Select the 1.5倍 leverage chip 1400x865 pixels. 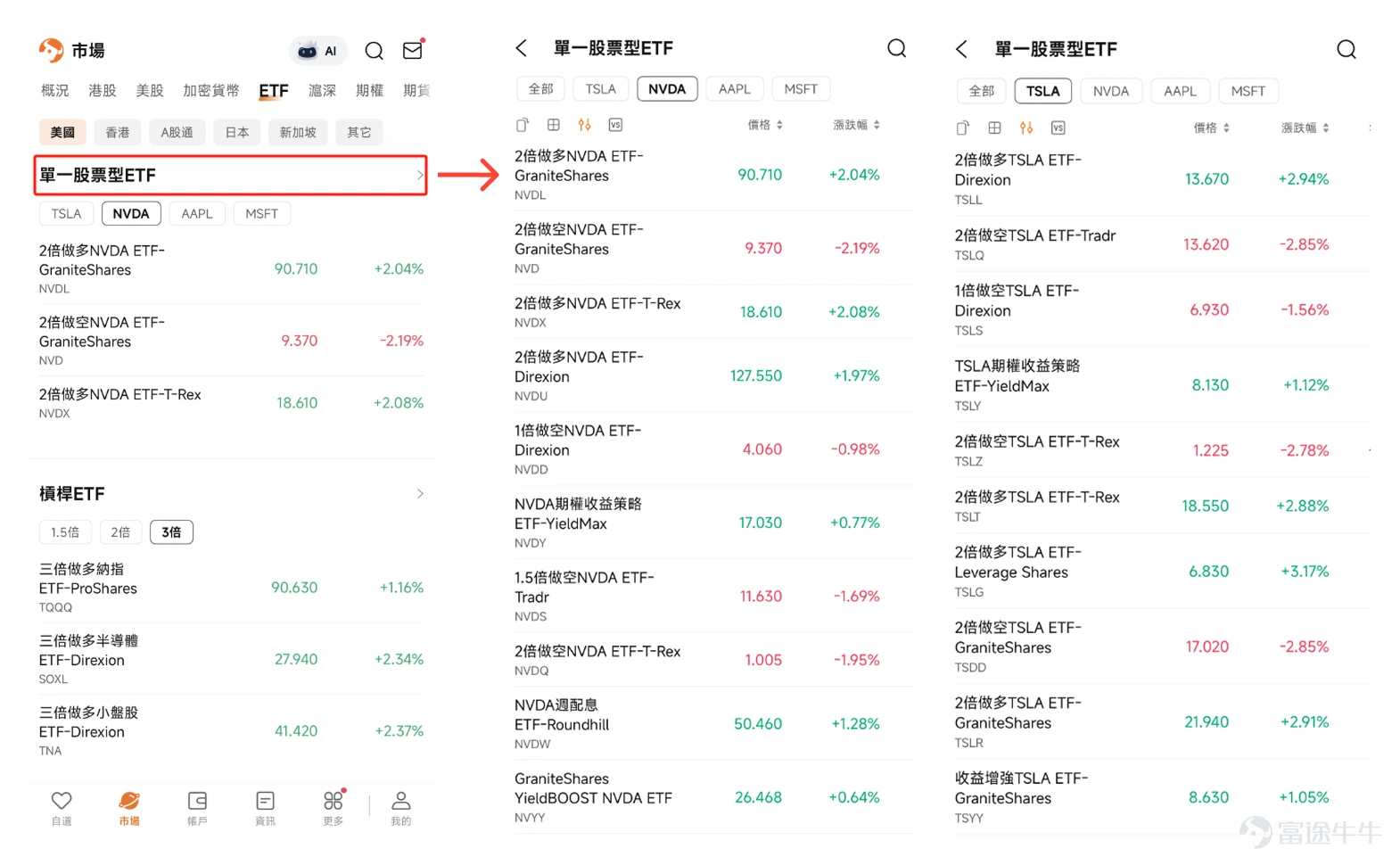(x=65, y=531)
